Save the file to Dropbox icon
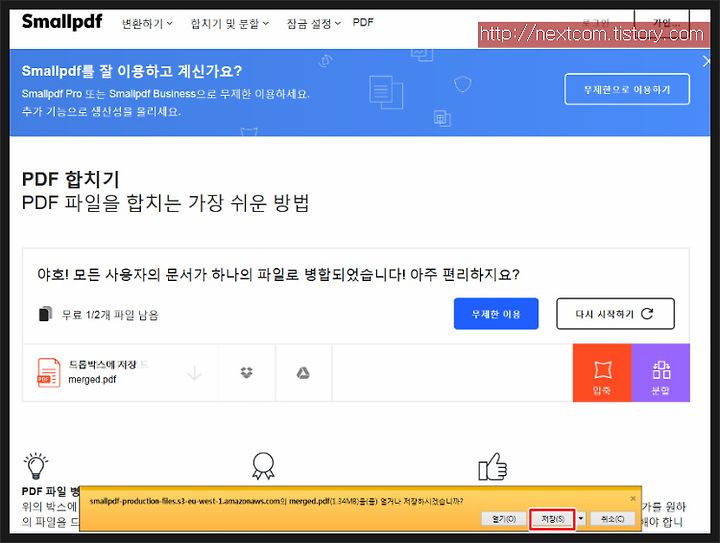720x543 pixels. (247, 373)
